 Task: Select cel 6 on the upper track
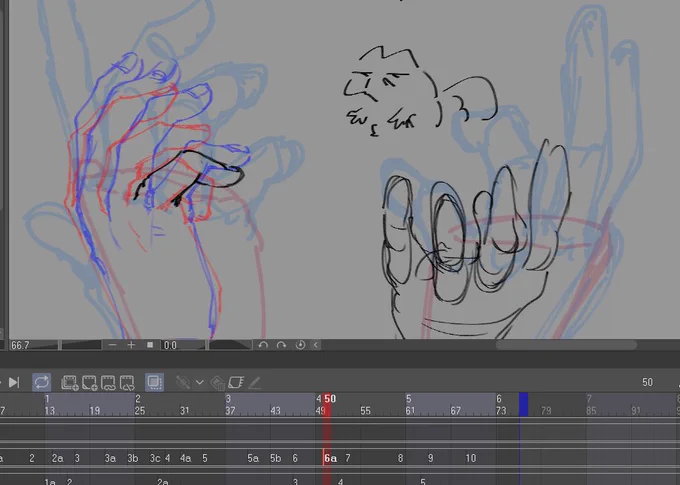point(295,458)
